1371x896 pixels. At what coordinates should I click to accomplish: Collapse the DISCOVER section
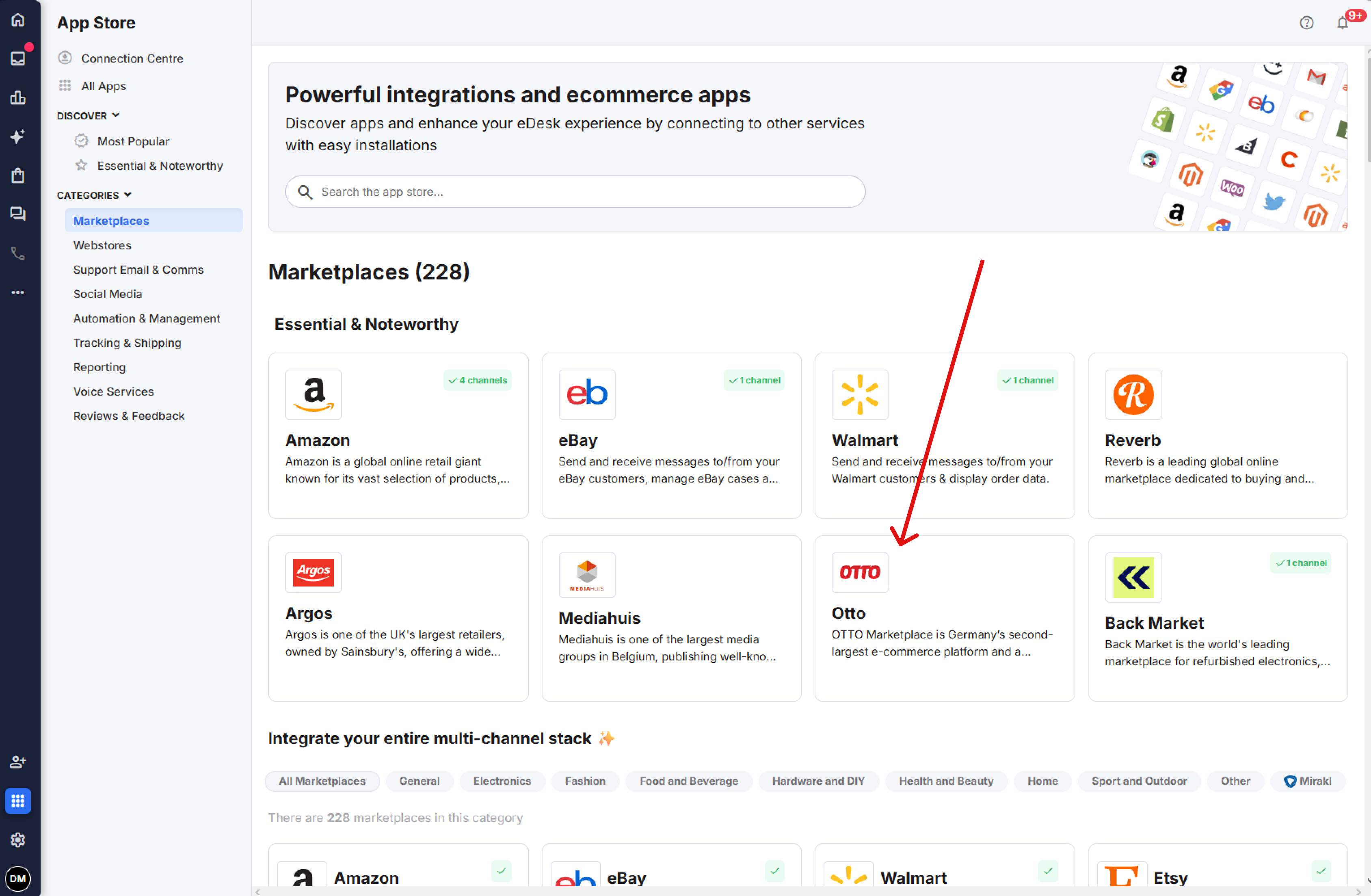[x=88, y=116]
